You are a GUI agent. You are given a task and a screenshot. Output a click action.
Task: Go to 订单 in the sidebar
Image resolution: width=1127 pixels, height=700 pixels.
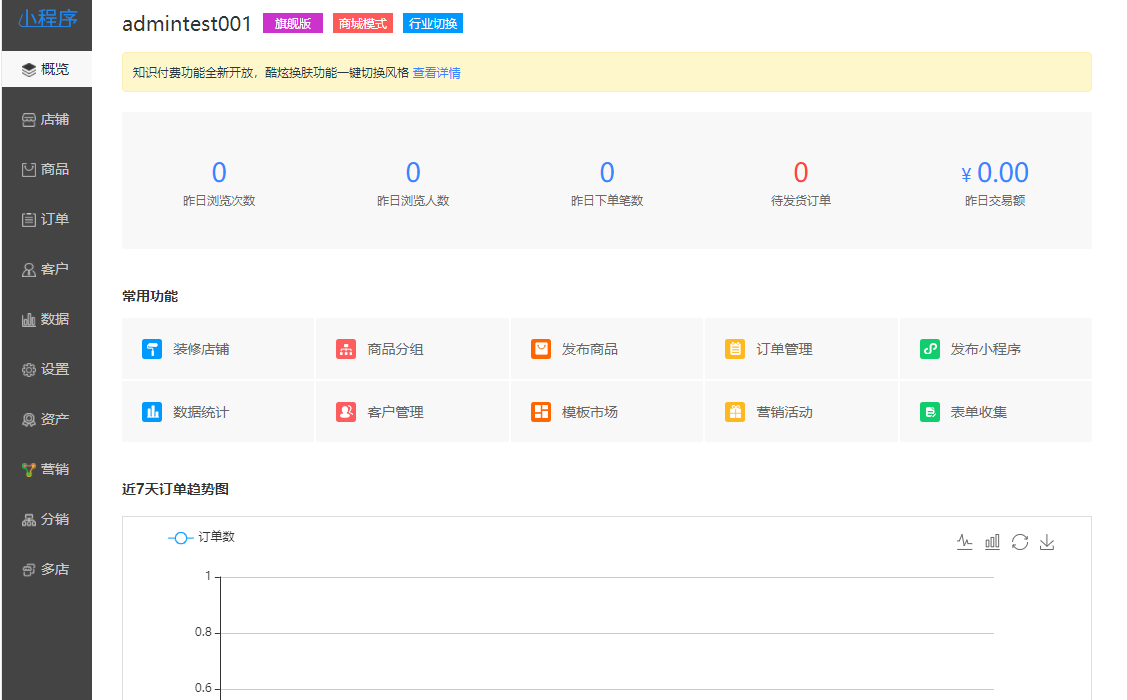46,219
